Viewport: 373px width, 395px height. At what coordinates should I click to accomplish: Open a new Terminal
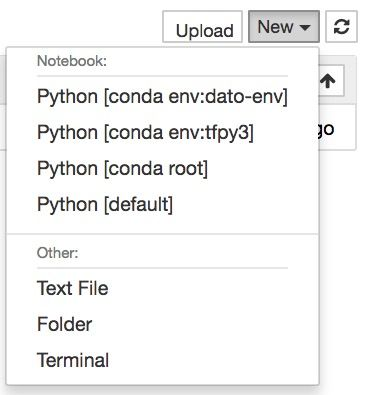coord(162,360)
